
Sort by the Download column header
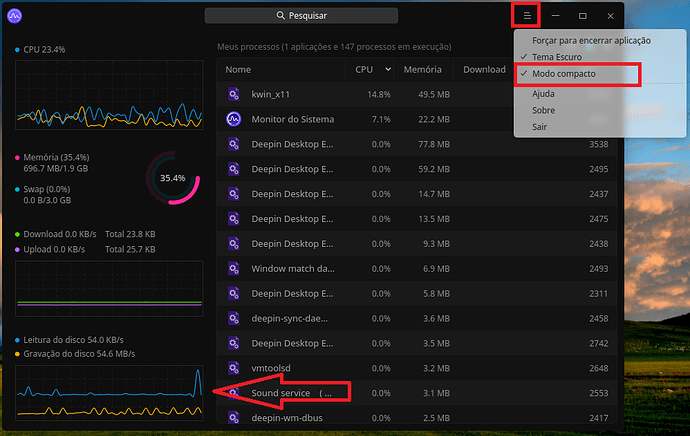(484, 70)
